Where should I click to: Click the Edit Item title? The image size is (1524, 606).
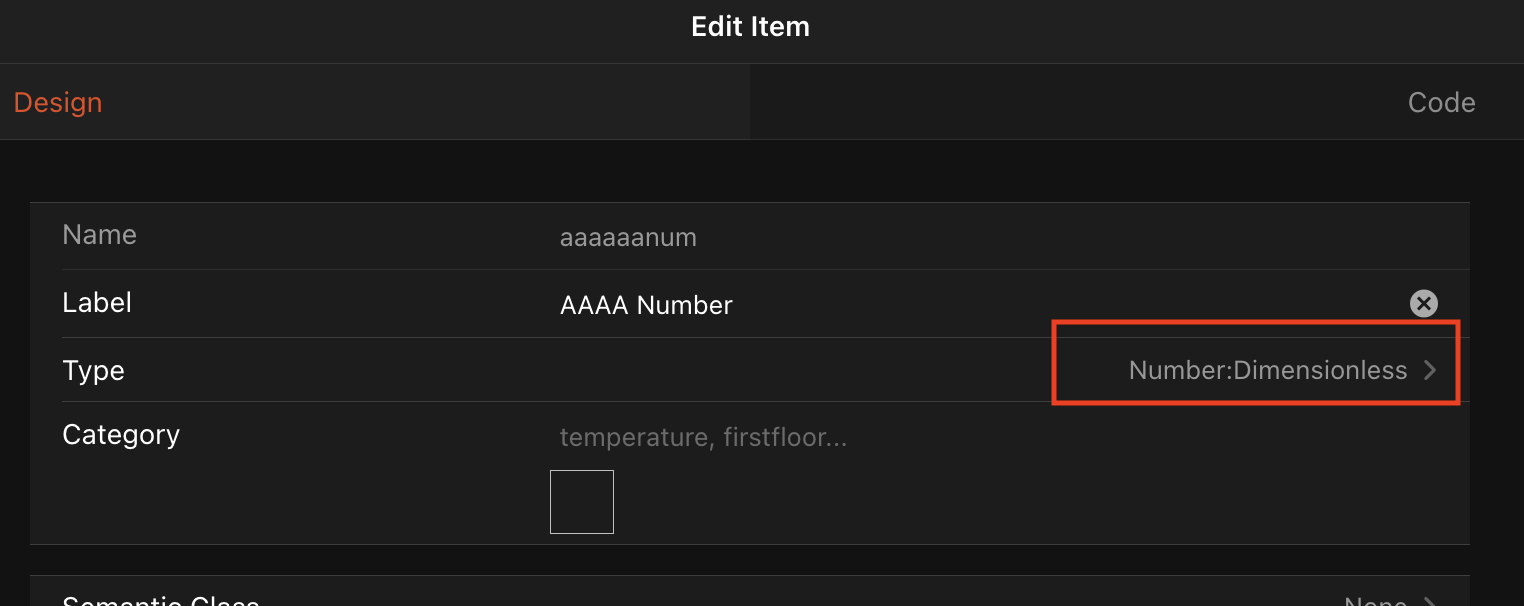[x=750, y=27]
